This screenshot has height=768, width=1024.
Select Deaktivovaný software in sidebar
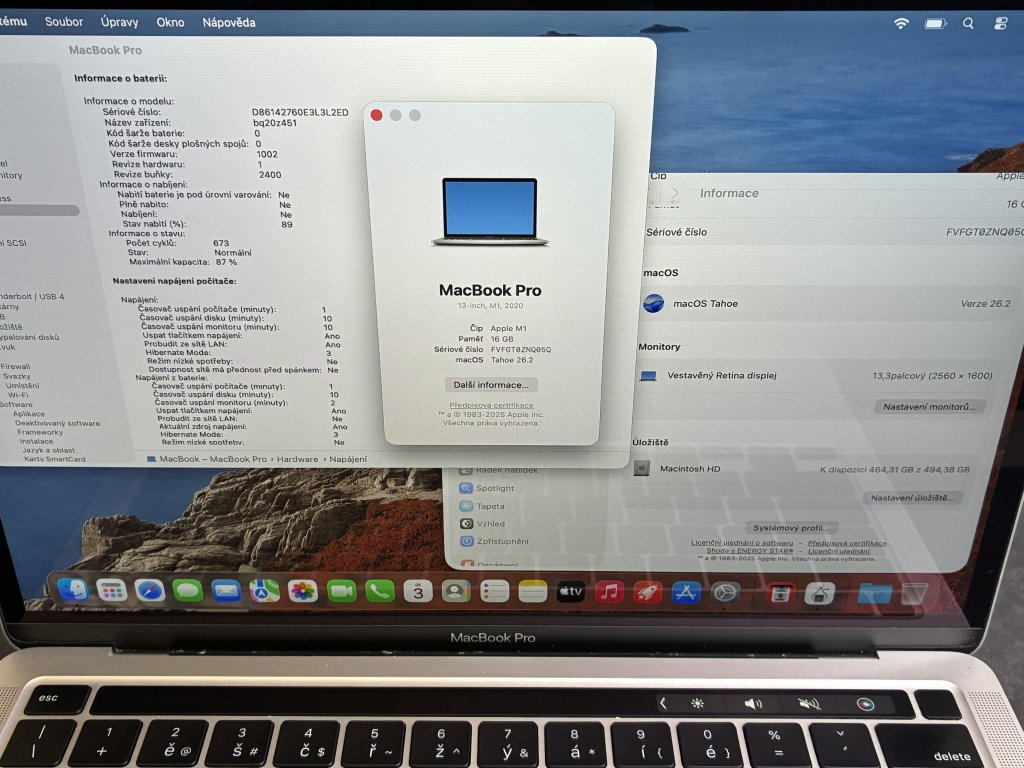click(x=57, y=423)
